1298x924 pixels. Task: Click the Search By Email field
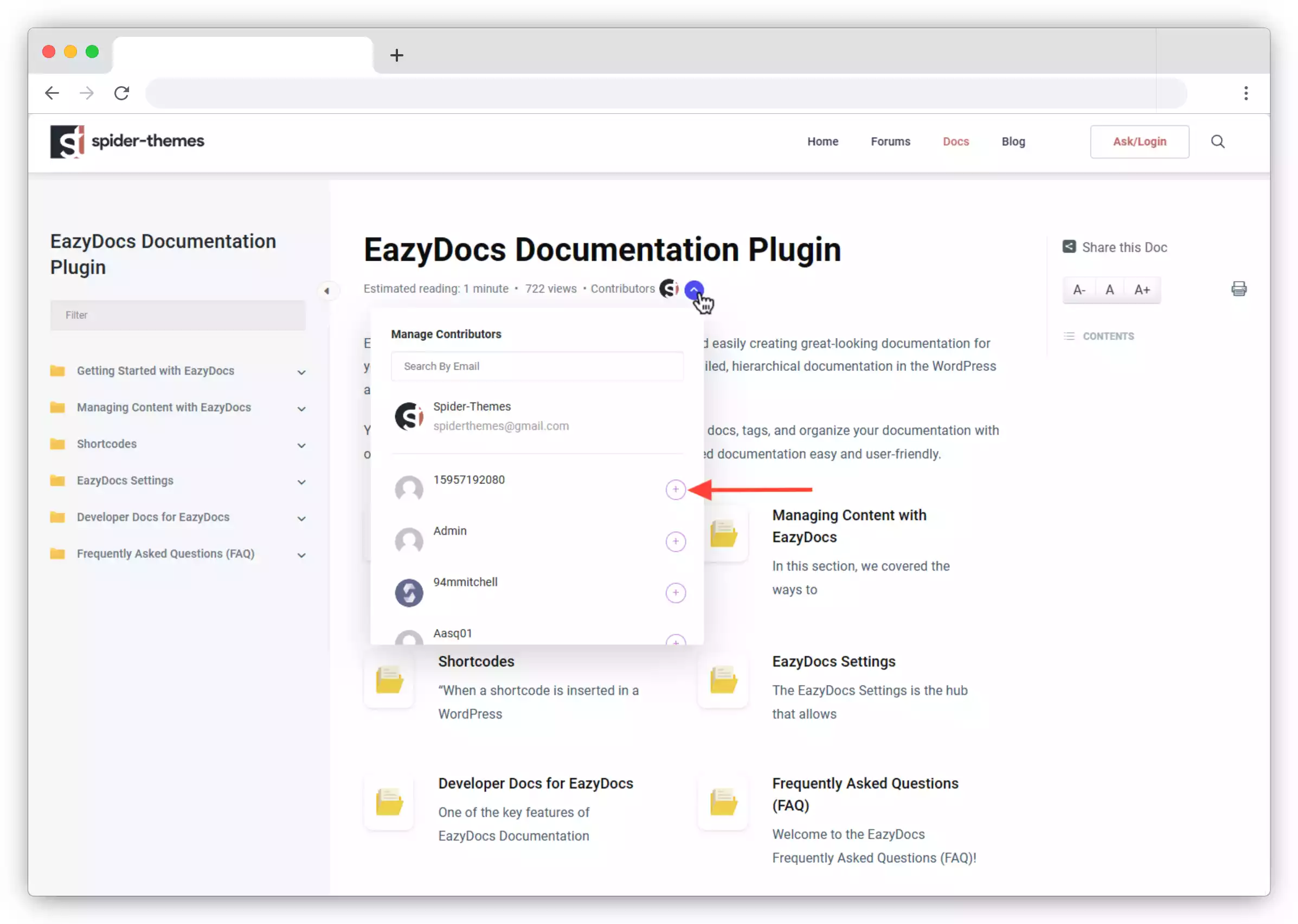pyautogui.click(x=536, y=366)
